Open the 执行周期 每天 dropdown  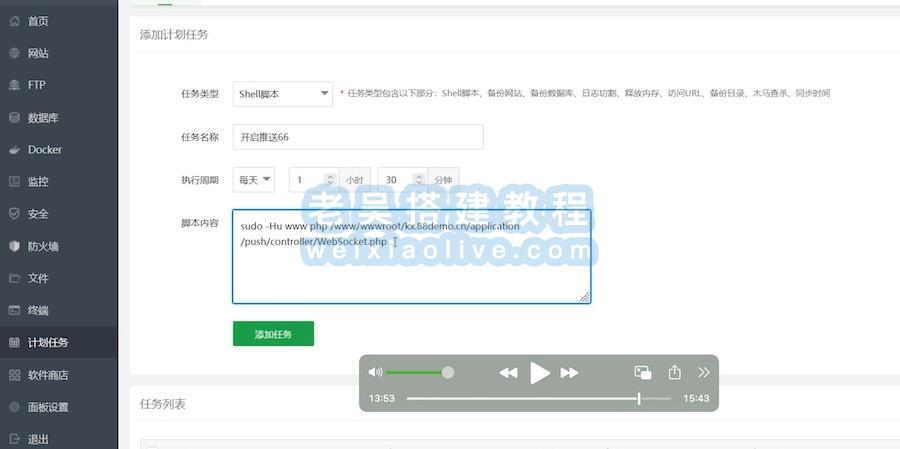(x=254, y=180)
